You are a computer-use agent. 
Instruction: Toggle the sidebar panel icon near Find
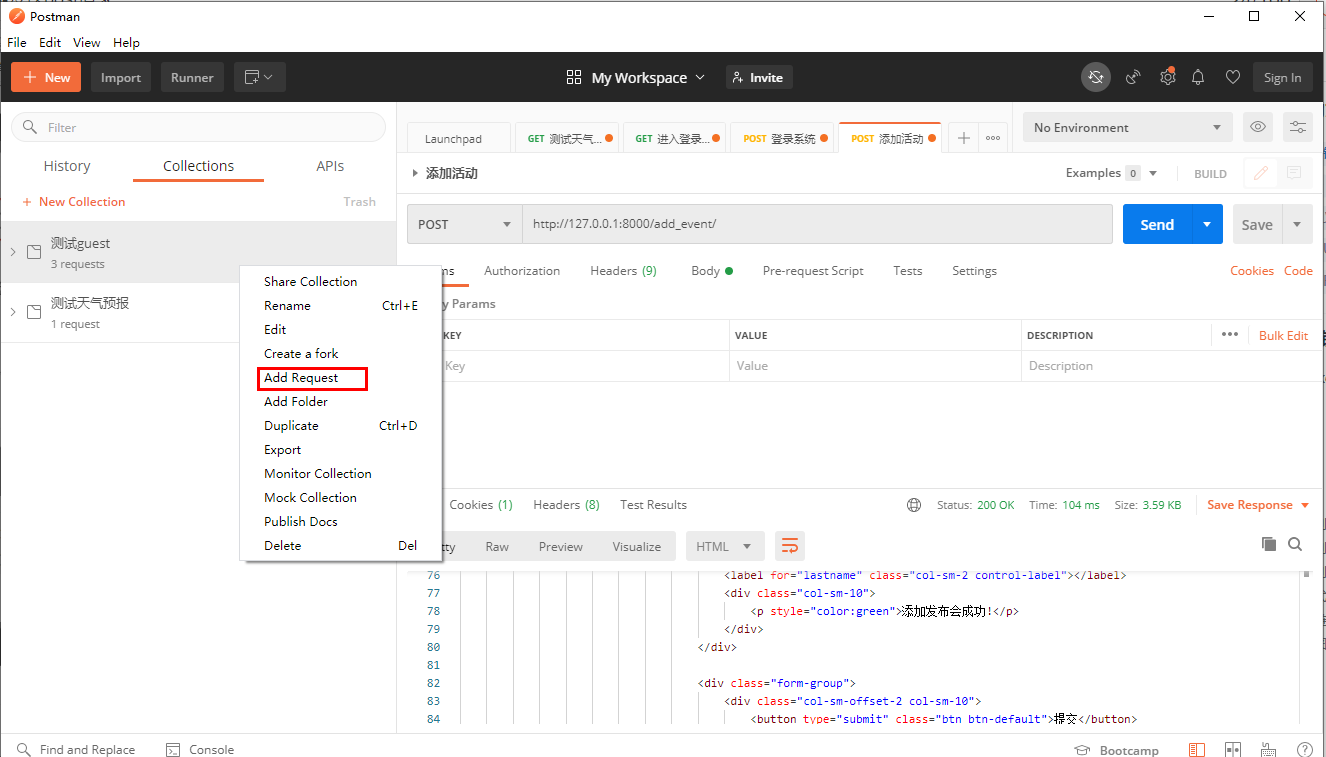(1197, 748)
